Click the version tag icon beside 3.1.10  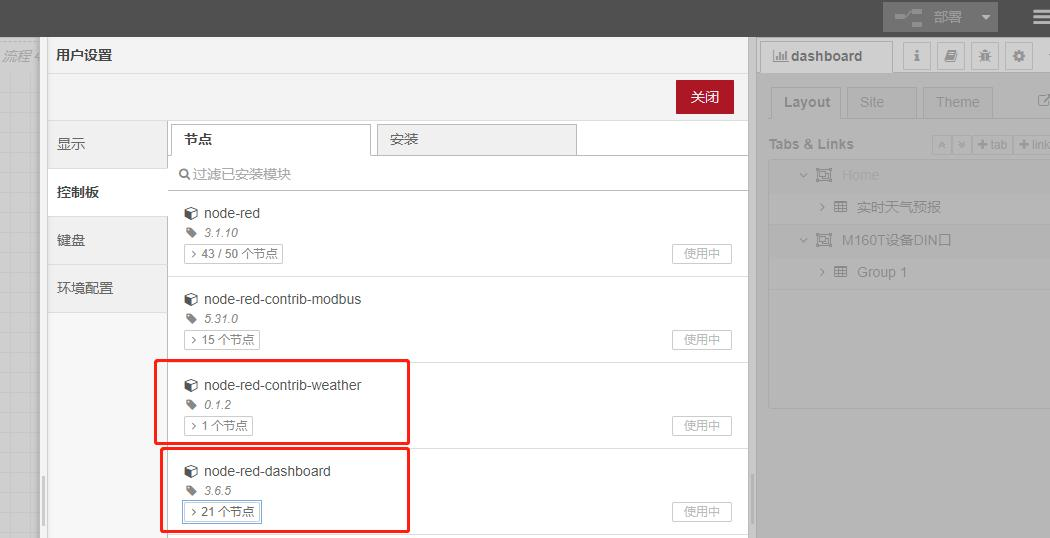[x=191, y=232]
